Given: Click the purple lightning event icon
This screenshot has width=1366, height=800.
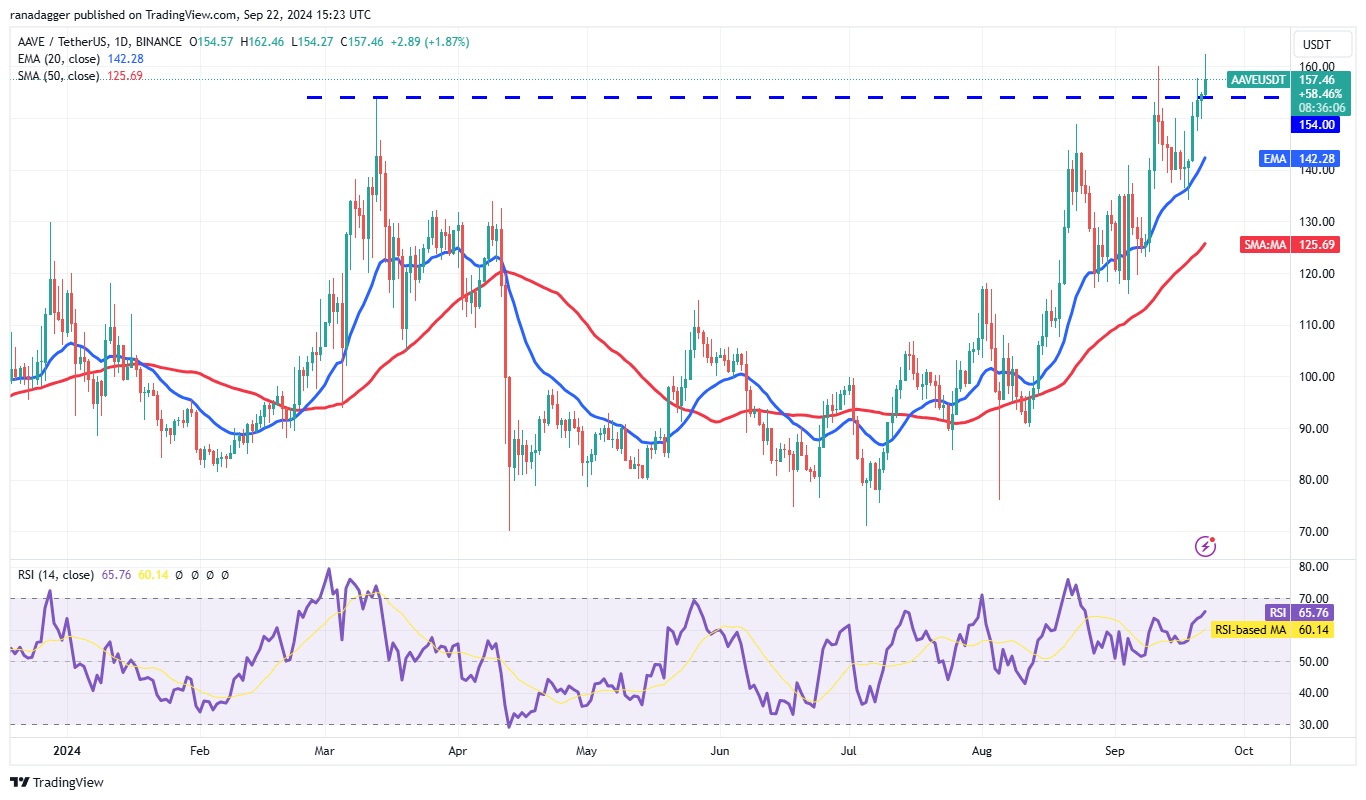Looking at the screenshot, I should [x=1206, y=546].
